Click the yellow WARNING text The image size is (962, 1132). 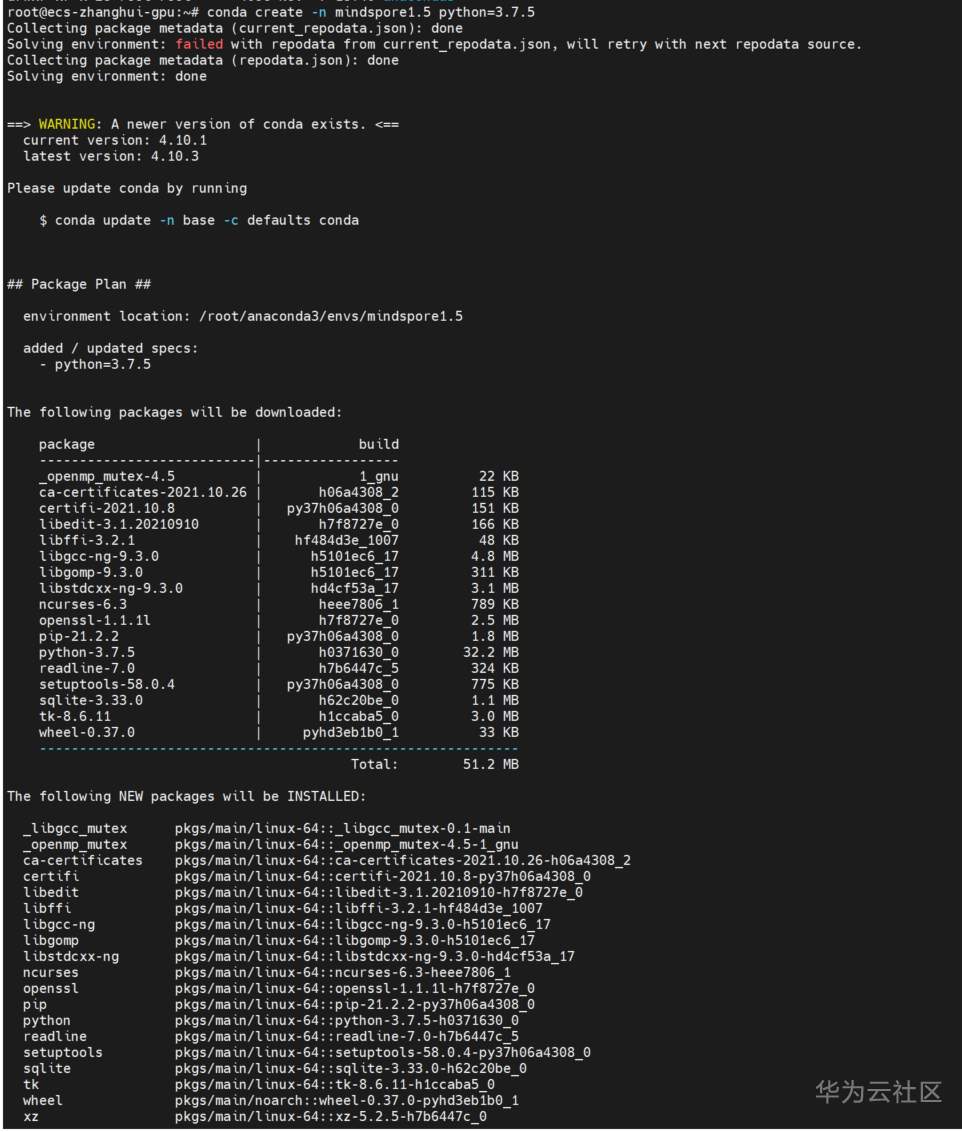coord(70,124)
